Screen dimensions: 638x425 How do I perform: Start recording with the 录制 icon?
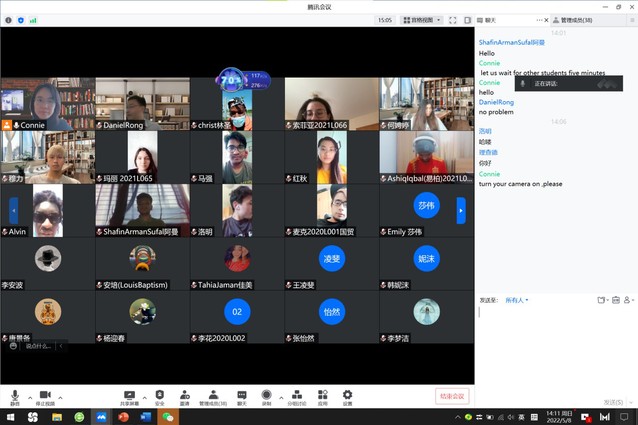coord(266,396)
